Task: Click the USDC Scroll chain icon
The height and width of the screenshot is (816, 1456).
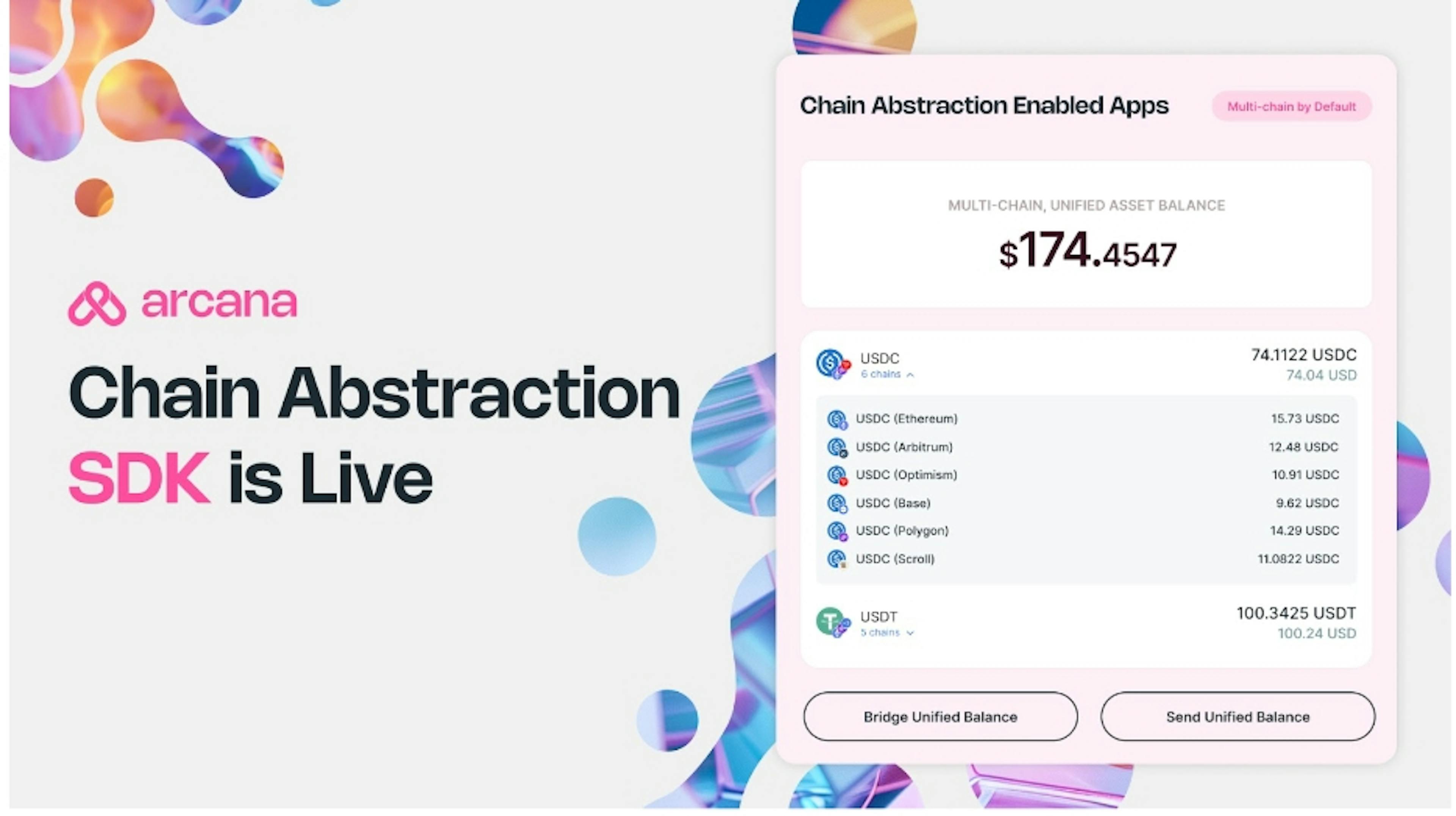Action: pyautogui.click(x=834, y=558)
